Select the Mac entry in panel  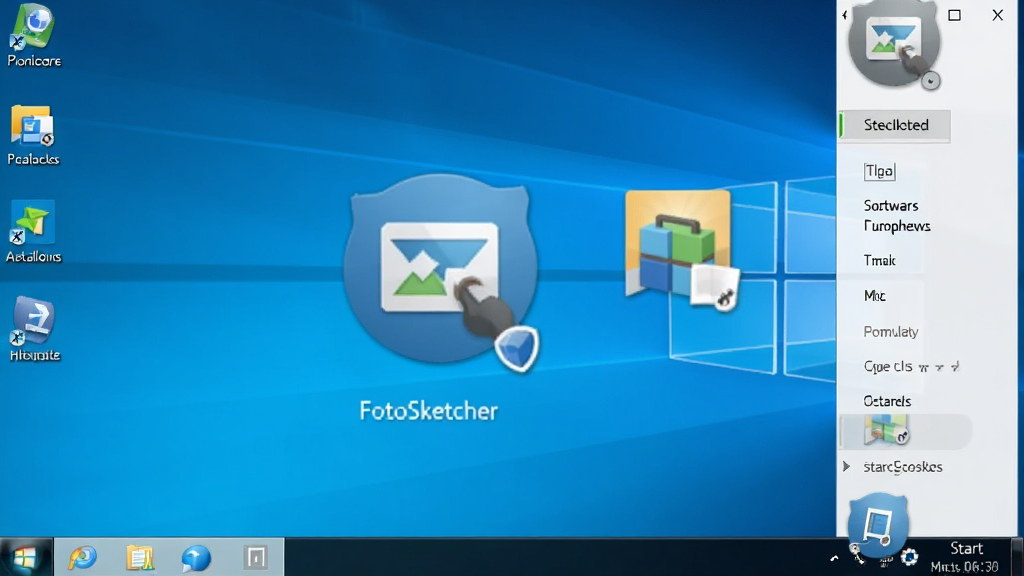874,296
